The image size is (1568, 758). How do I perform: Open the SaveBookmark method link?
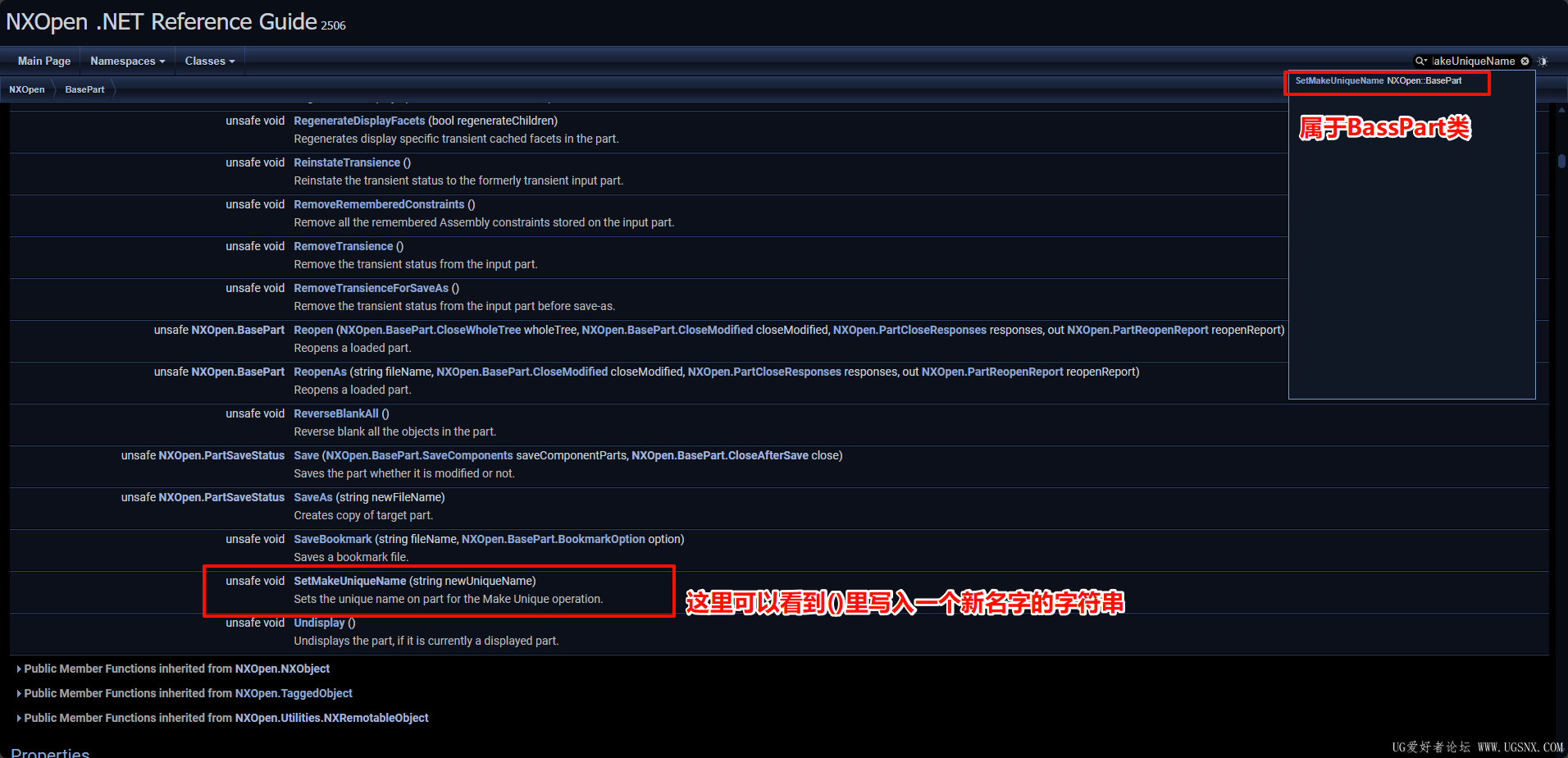[333, 539]
